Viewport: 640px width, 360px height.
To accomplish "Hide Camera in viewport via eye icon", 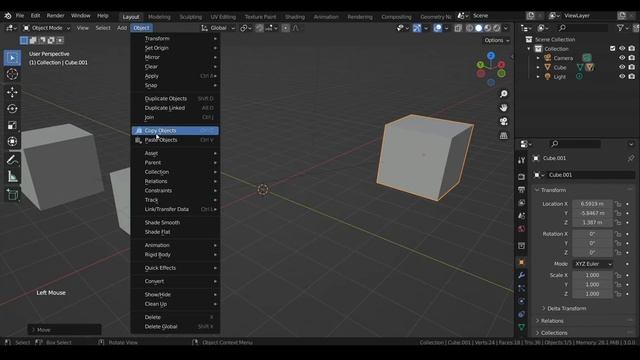I will point(622,58).
